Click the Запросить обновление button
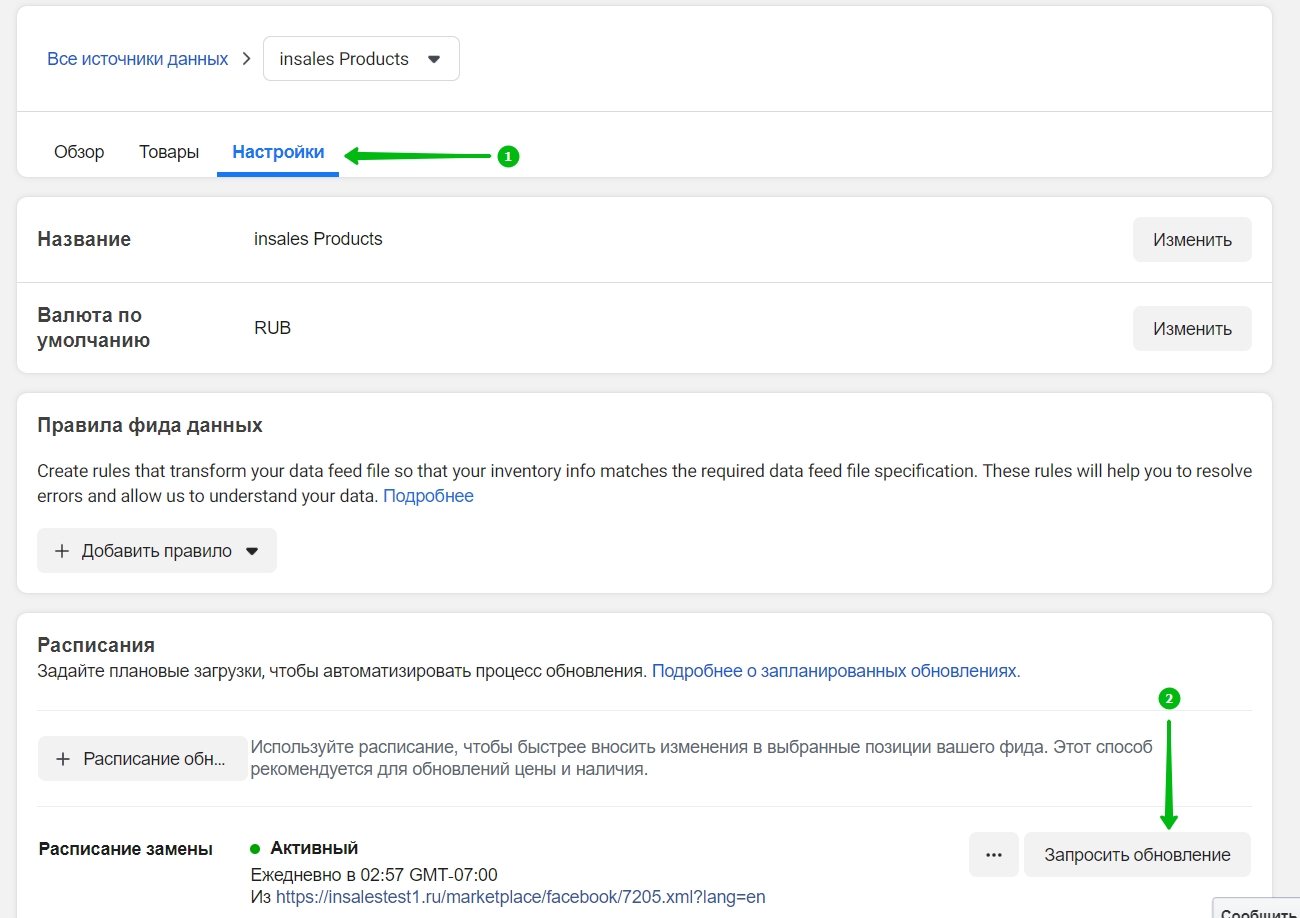This screenshot has height=918, width=1300. 1137,855
